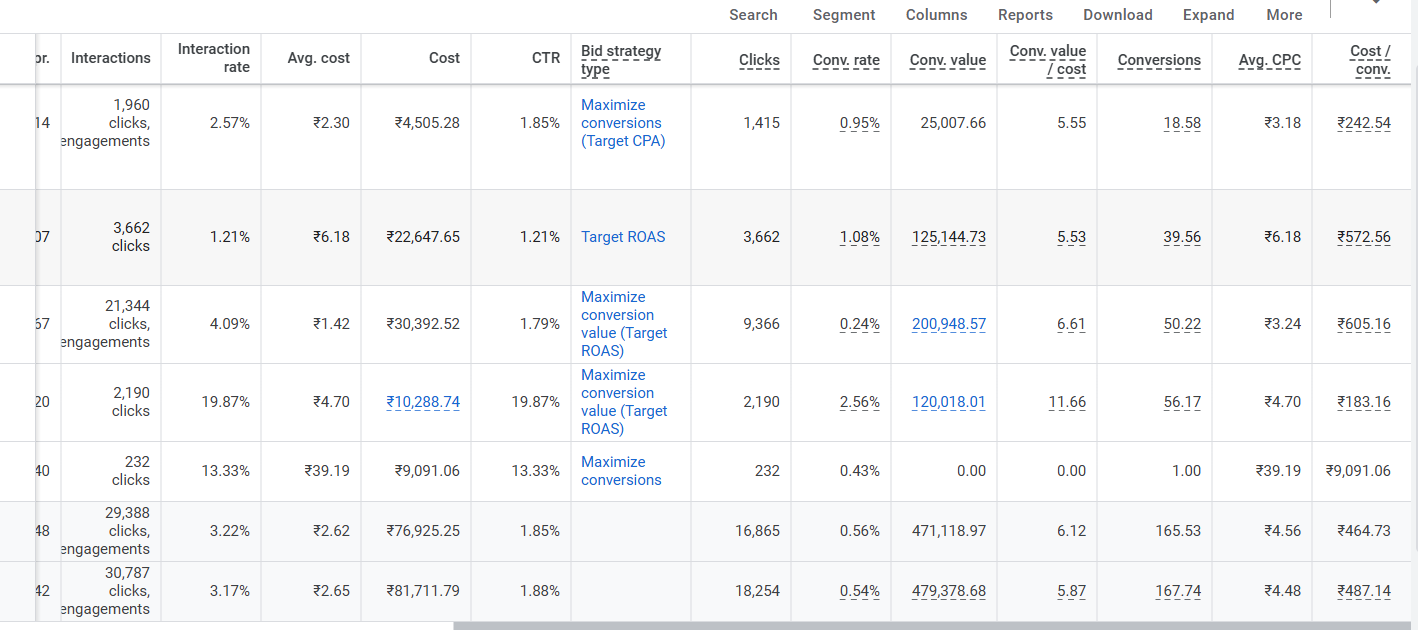
Task: Open Maximize conversions (Target CPA) link
Action: (622, 123)
